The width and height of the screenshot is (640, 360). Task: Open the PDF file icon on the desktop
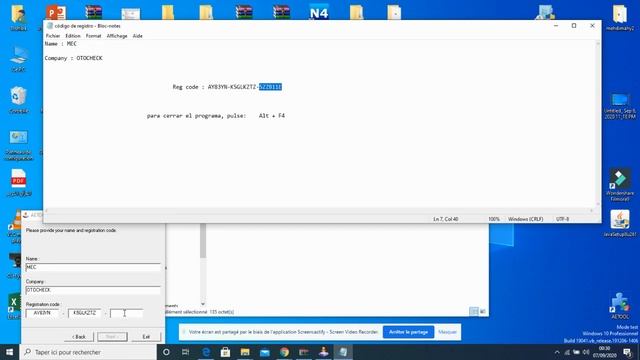(x=18, y=183)
